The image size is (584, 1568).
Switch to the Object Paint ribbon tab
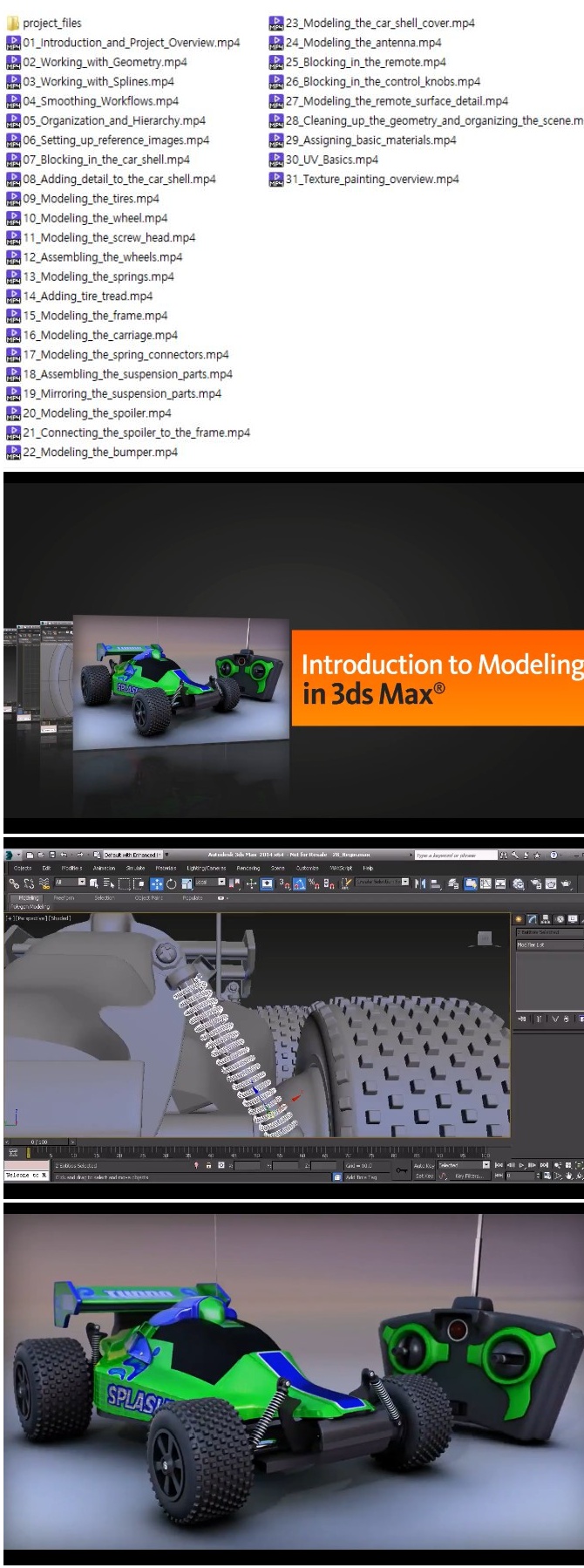[x=148, y=896]
